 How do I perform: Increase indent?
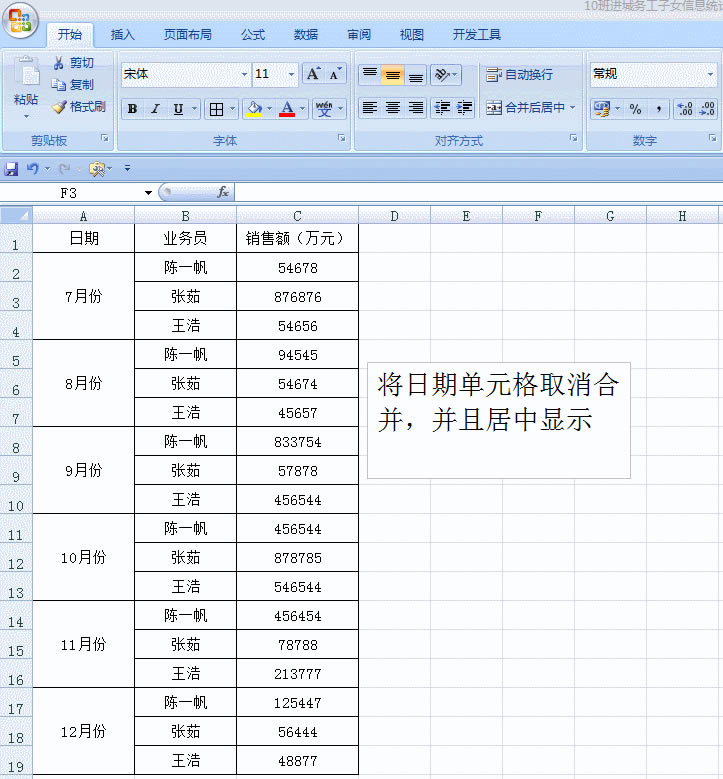click(464, 108)
